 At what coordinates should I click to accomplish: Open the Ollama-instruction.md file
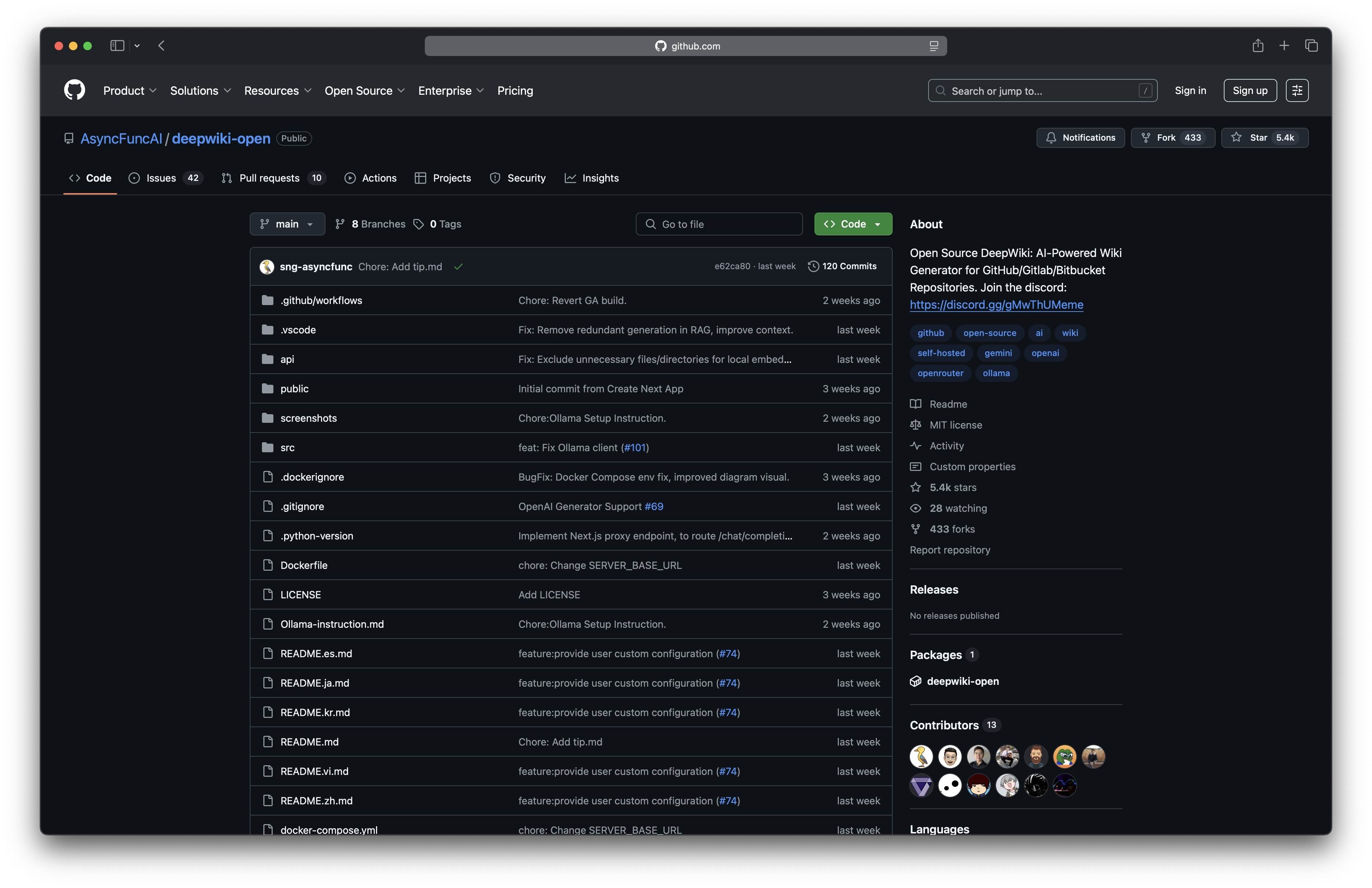tap(332, 624)
